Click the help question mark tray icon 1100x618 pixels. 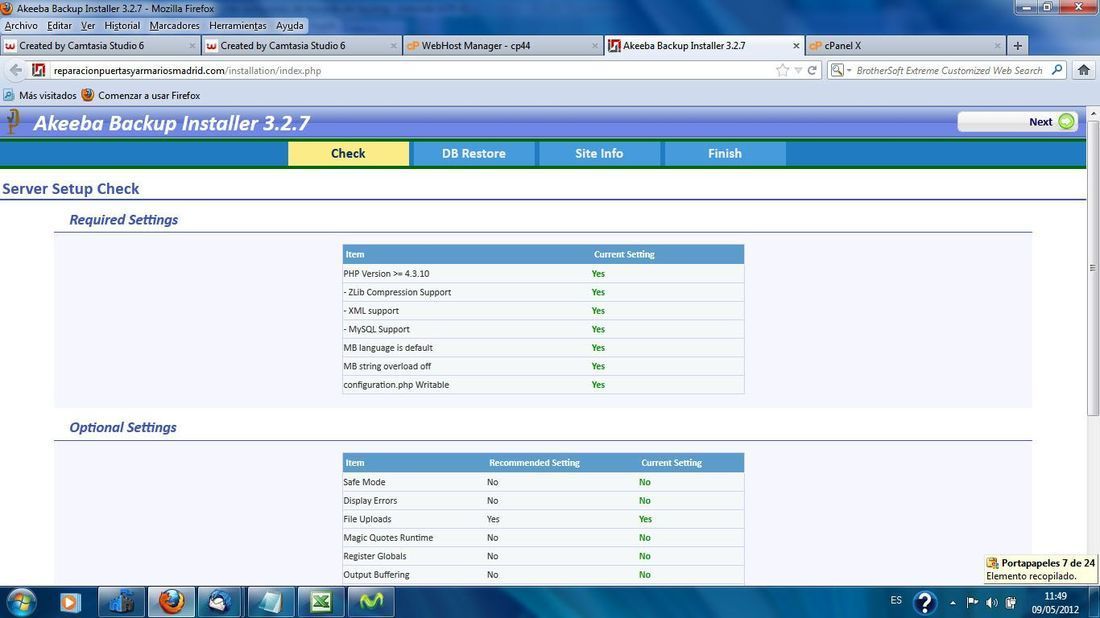[x=925, y=603]
